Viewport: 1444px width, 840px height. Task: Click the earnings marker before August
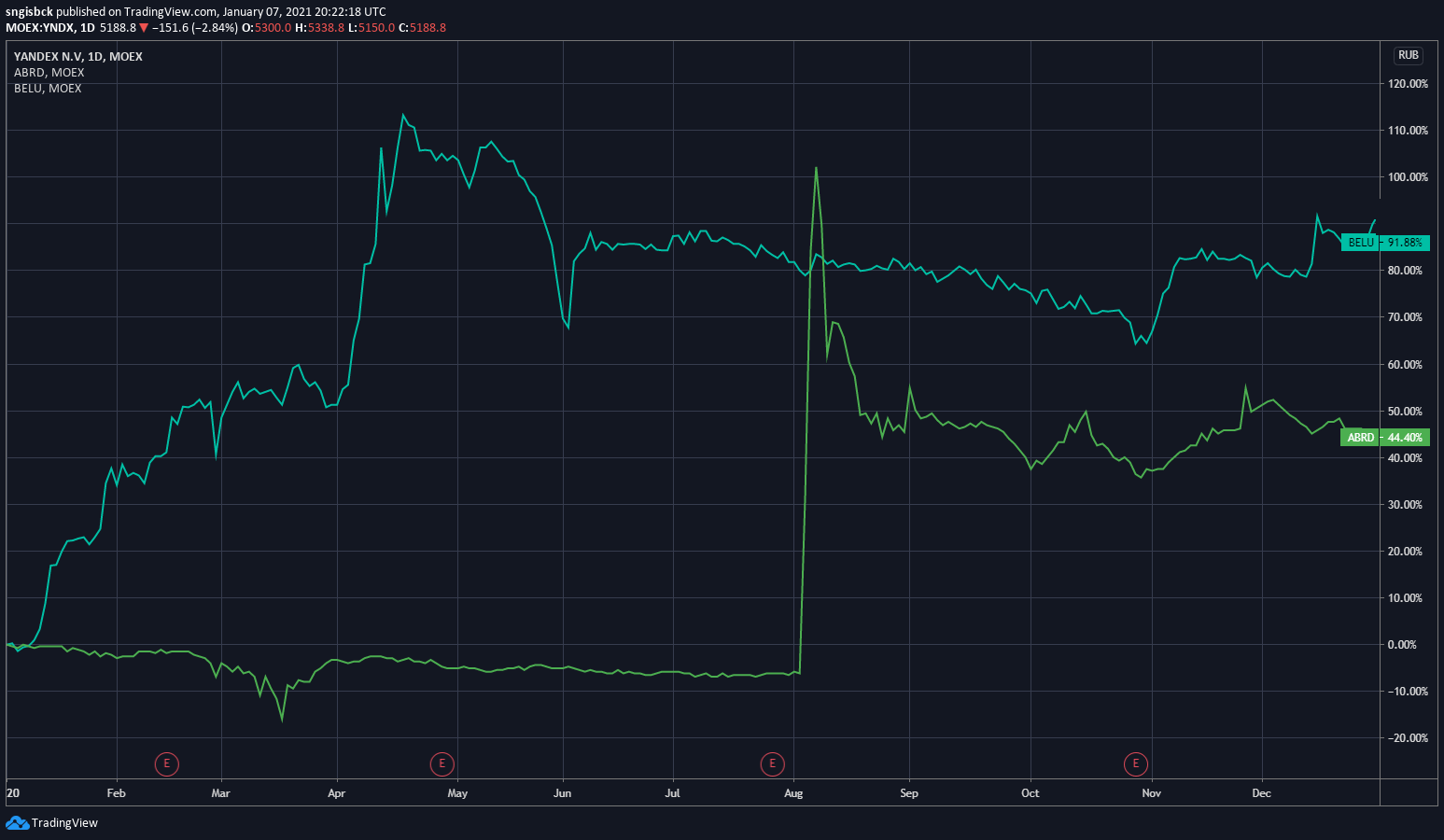(772, 764)
